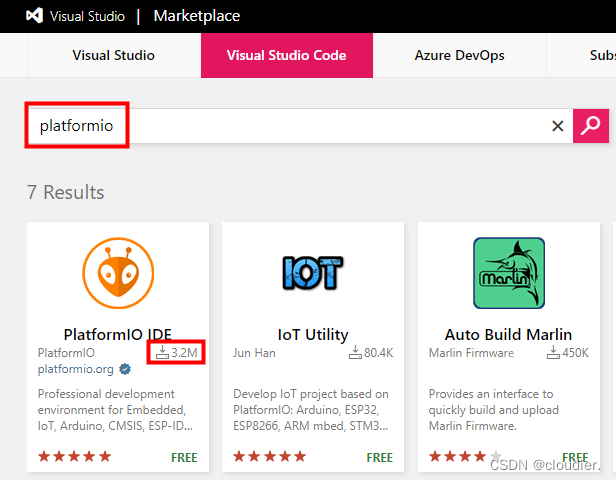Open the PlatformIO IDE extension title
616x480 pixels.
pos(117,335)
